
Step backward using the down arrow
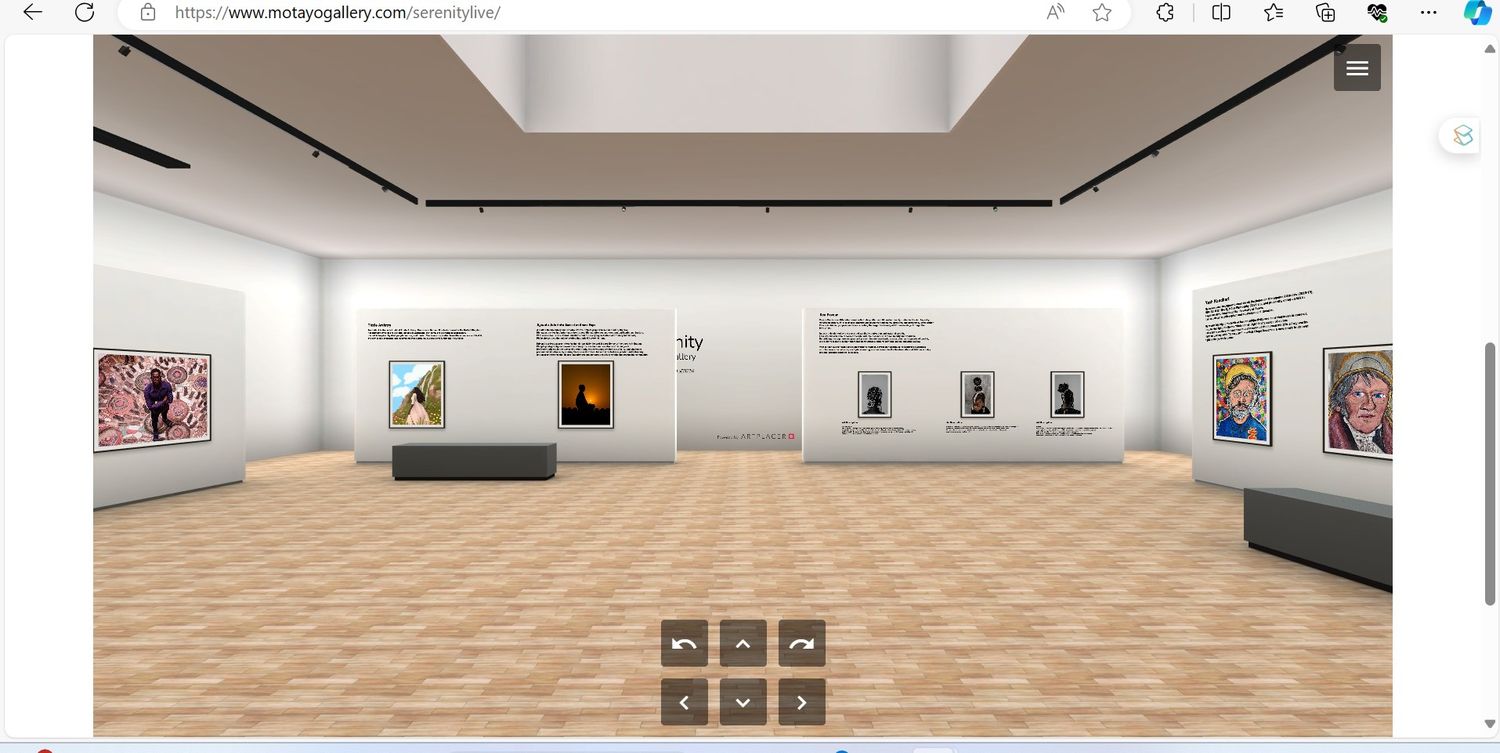743,702
